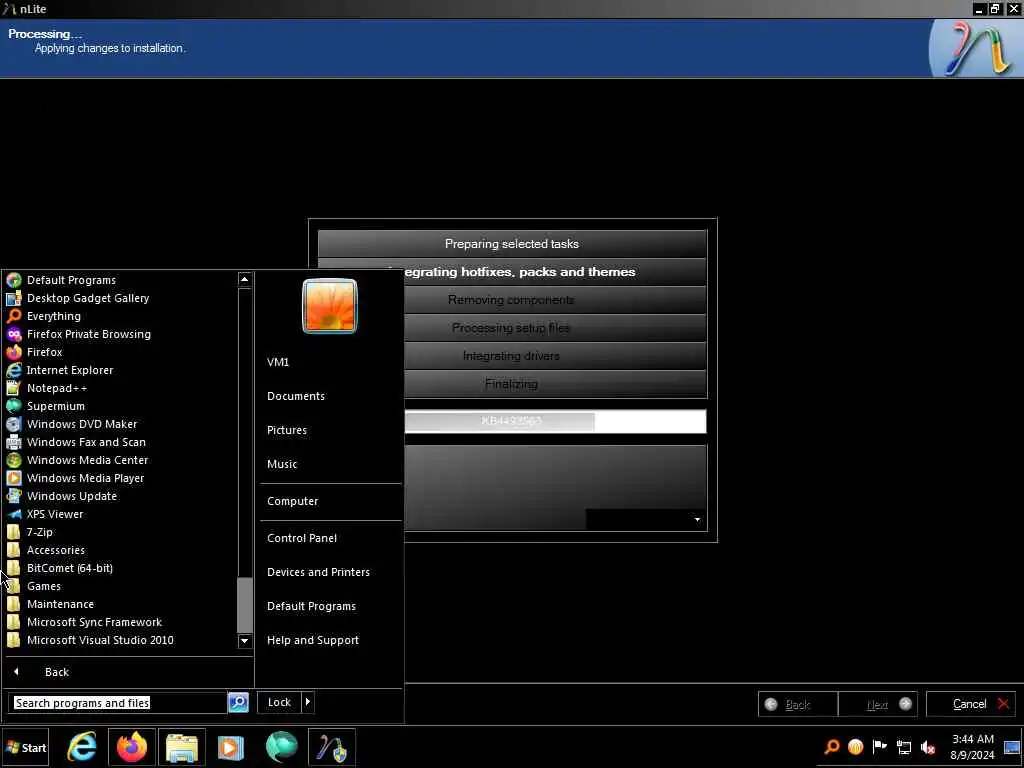Open Supermium from the taskbar
The image size is (1024, 768).
[281, 747]
